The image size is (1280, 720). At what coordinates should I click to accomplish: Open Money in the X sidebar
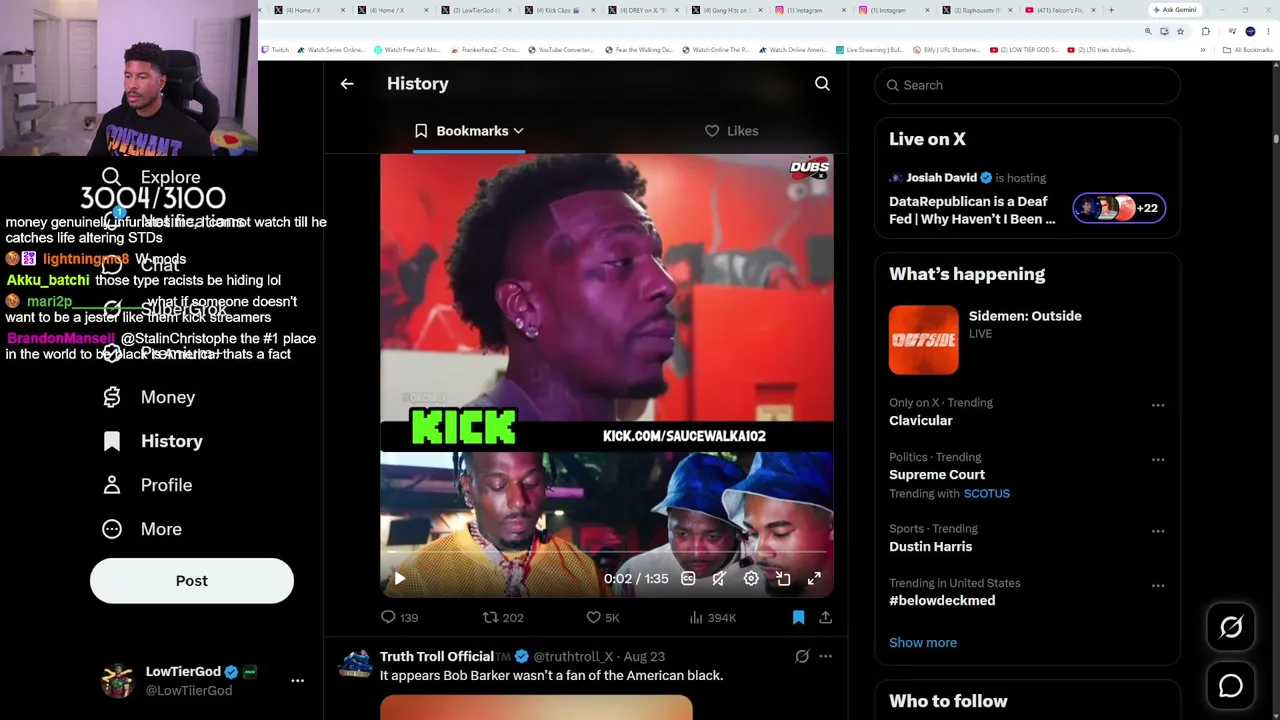[x=149, y=397]
